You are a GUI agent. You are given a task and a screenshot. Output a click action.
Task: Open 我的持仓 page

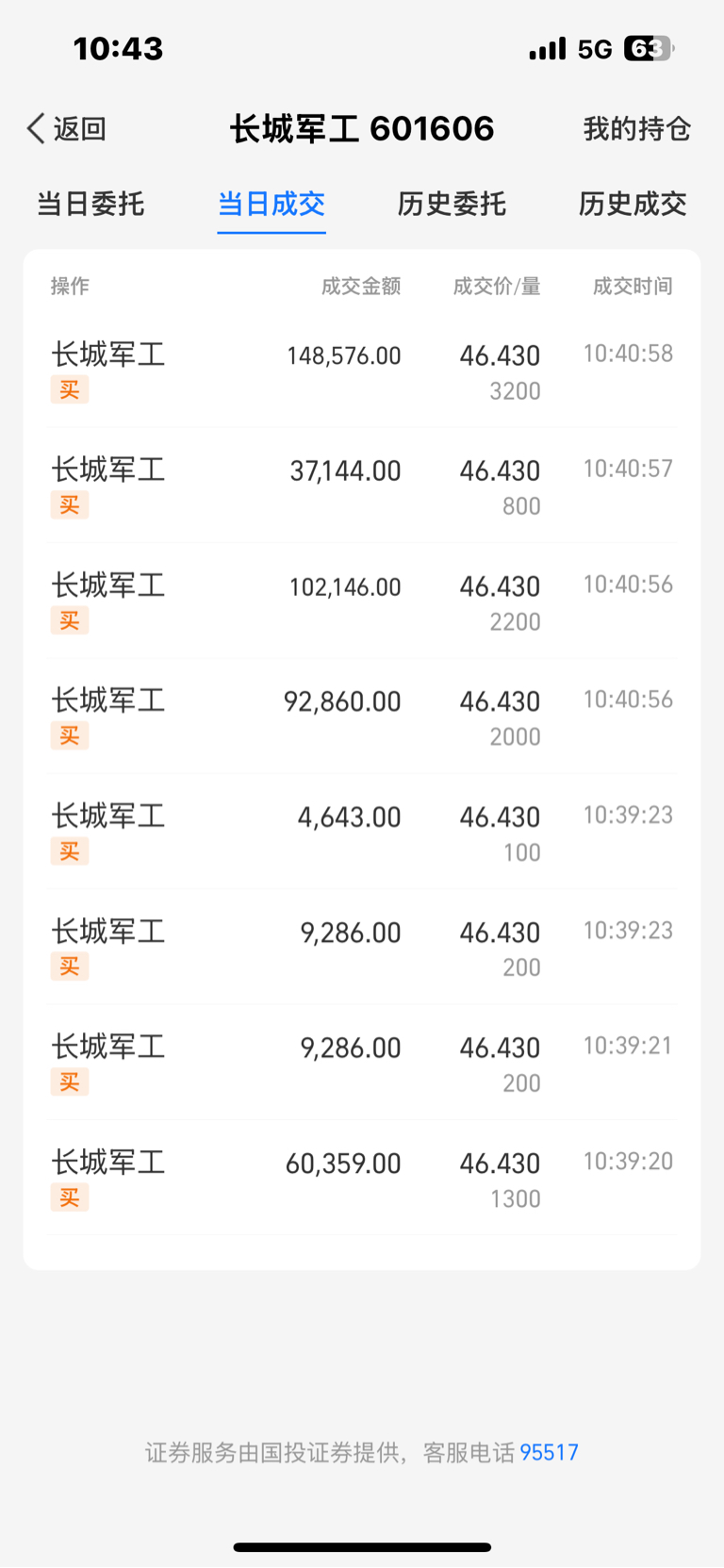[x=637, y=128]
